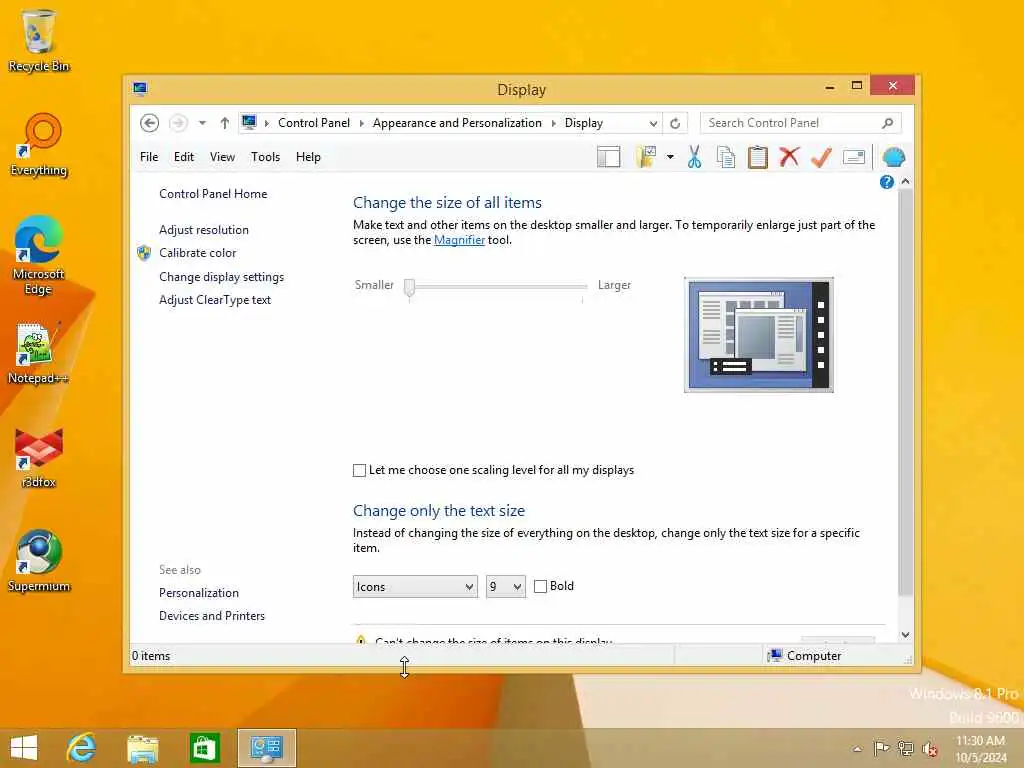
Task: Click the folder options toolbar icon
Action: 646,157
